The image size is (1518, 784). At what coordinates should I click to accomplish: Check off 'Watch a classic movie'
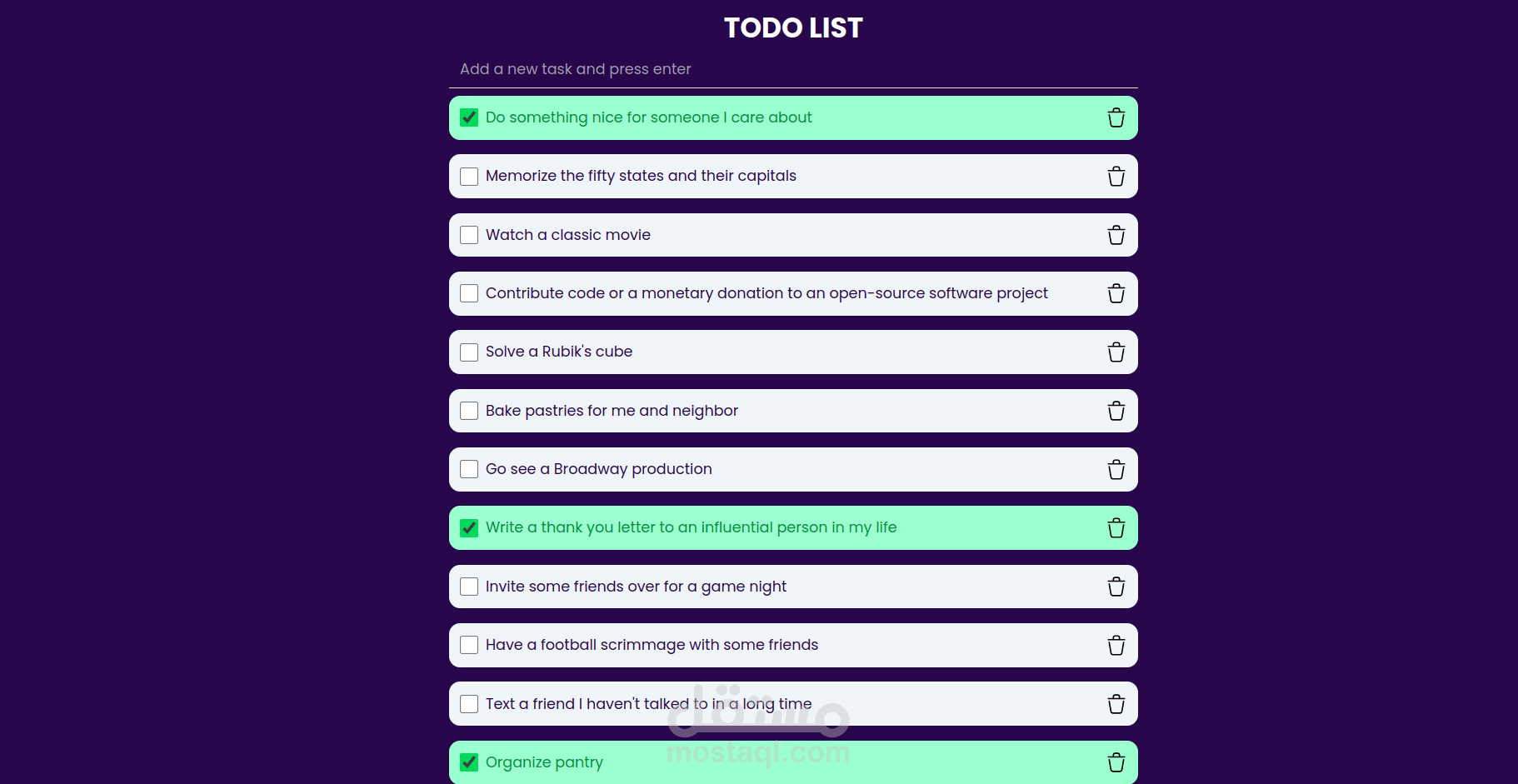point(469,235)
